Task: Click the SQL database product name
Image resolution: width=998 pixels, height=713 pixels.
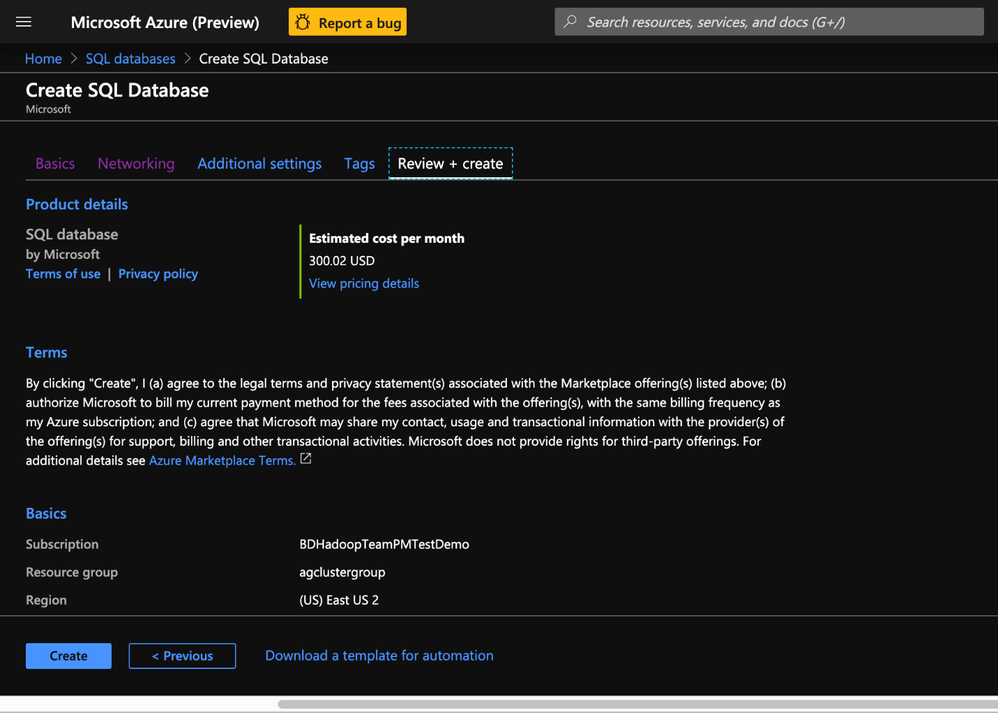Action: (72, 234)
